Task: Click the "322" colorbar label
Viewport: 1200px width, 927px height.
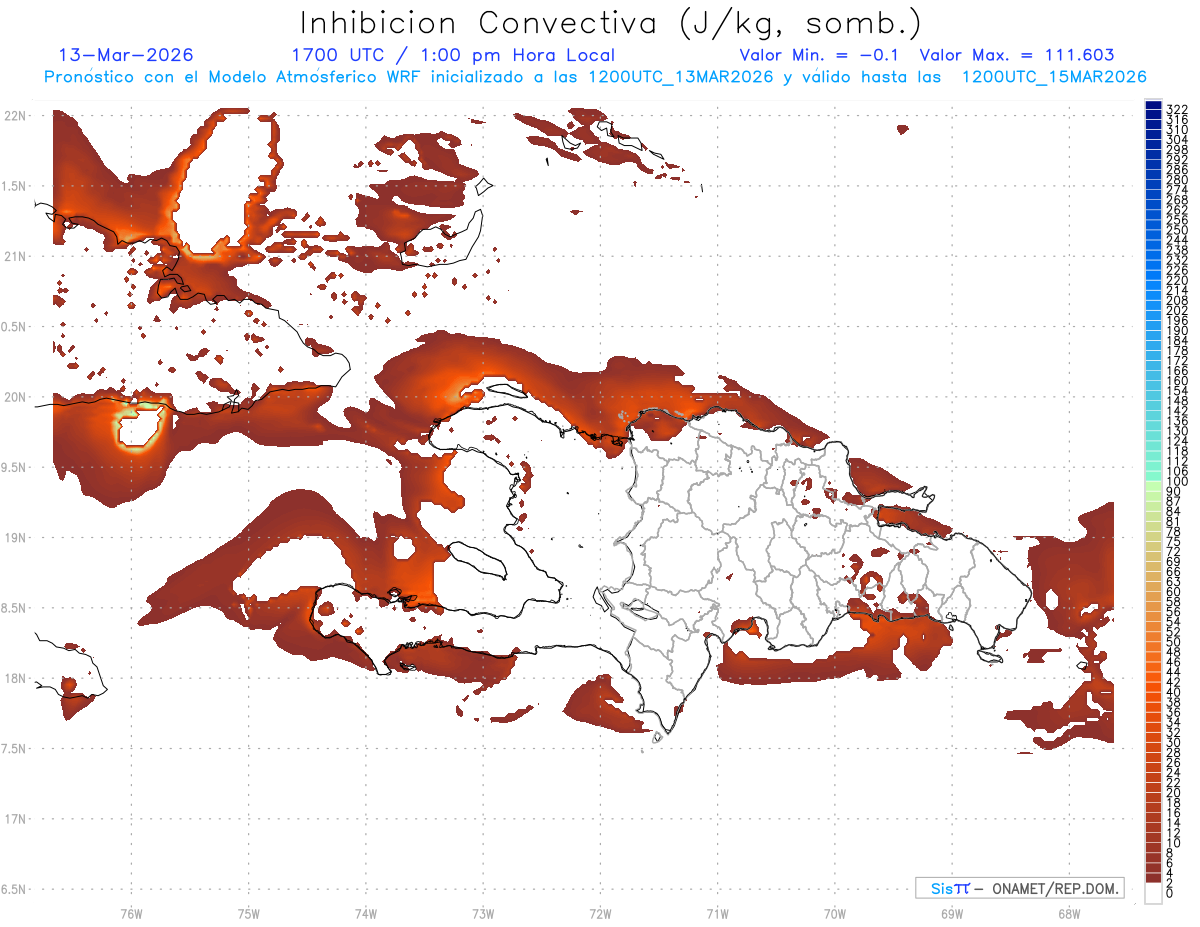Action: pos(1176,109)
